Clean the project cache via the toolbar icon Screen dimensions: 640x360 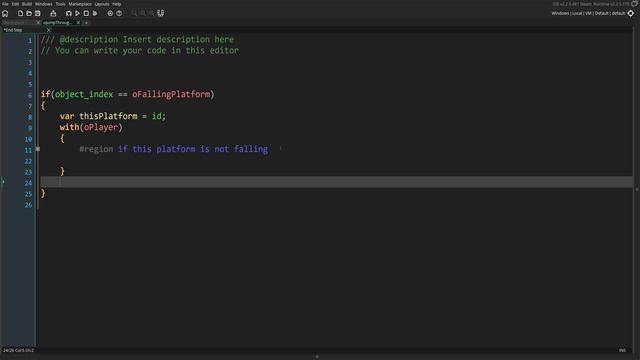[x=95, y=13]
